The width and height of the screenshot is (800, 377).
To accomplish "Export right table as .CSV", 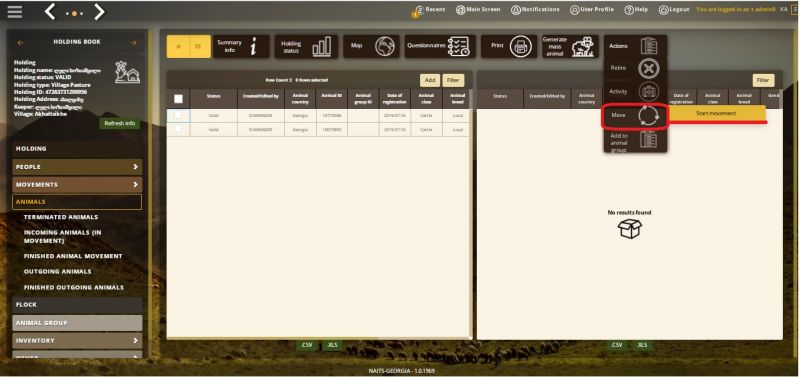I will tap(617, 345).
